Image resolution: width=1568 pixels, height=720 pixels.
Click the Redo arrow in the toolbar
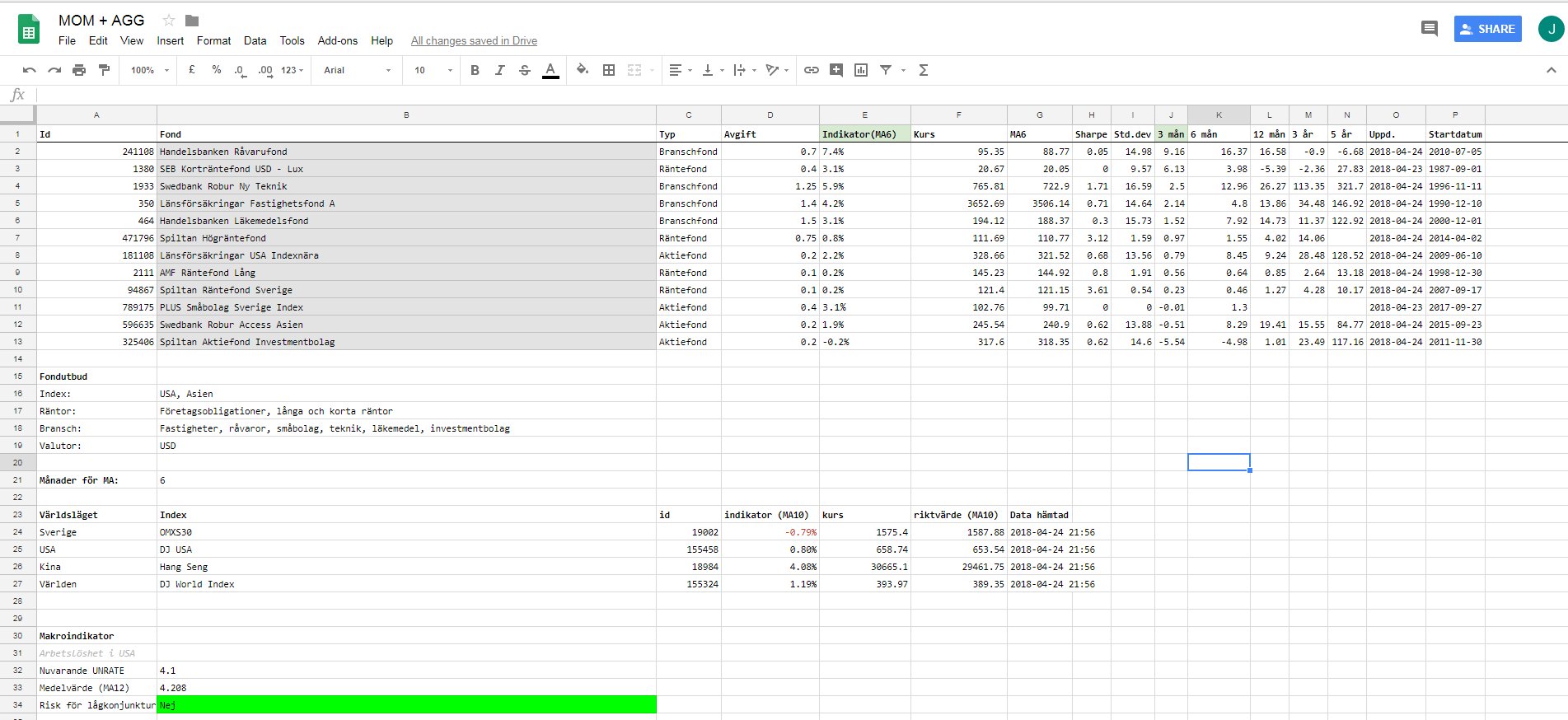(54, 70)
